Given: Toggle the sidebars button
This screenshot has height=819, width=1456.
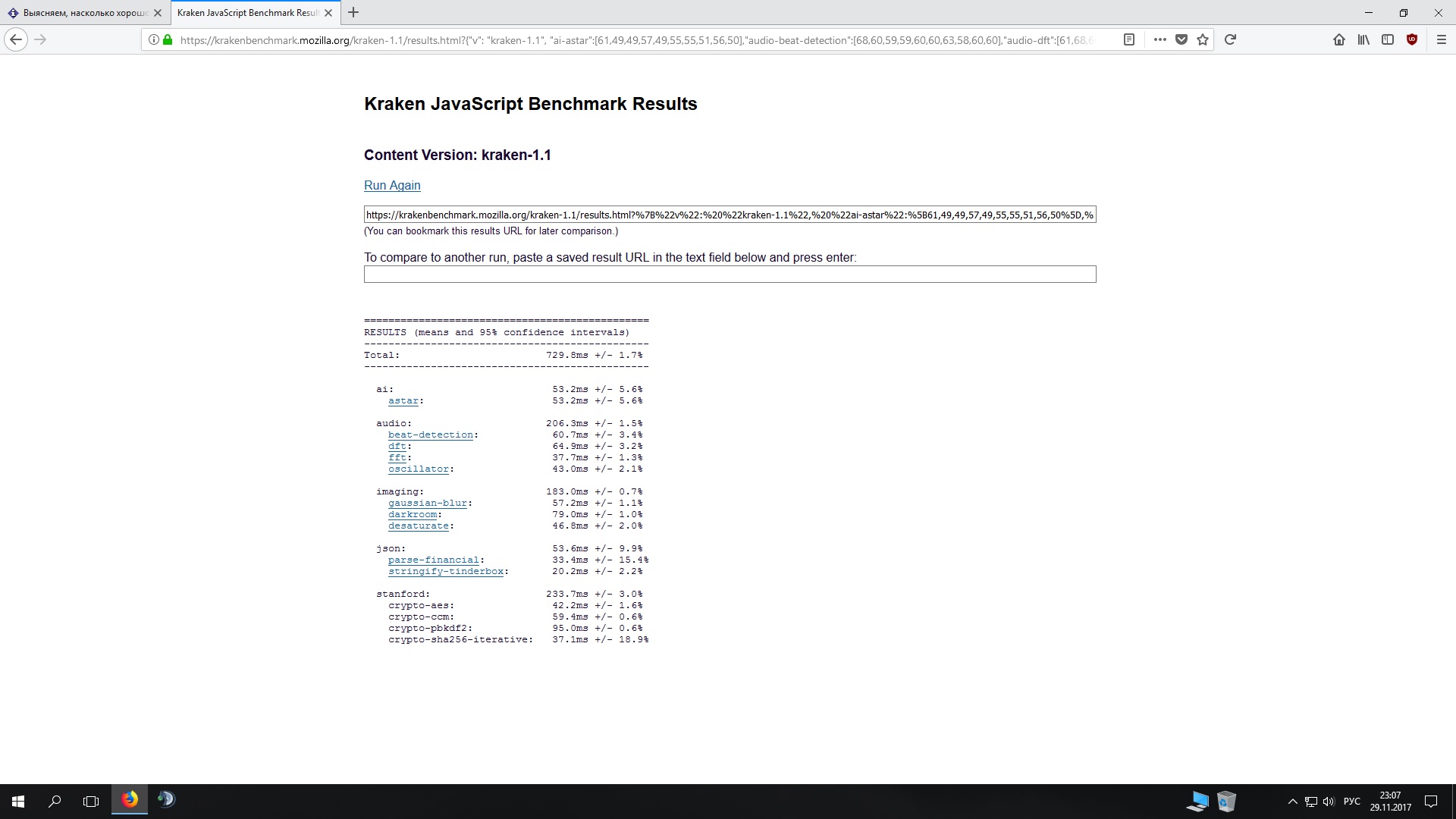Looking at the screenshot, I should coord(1388,39).
